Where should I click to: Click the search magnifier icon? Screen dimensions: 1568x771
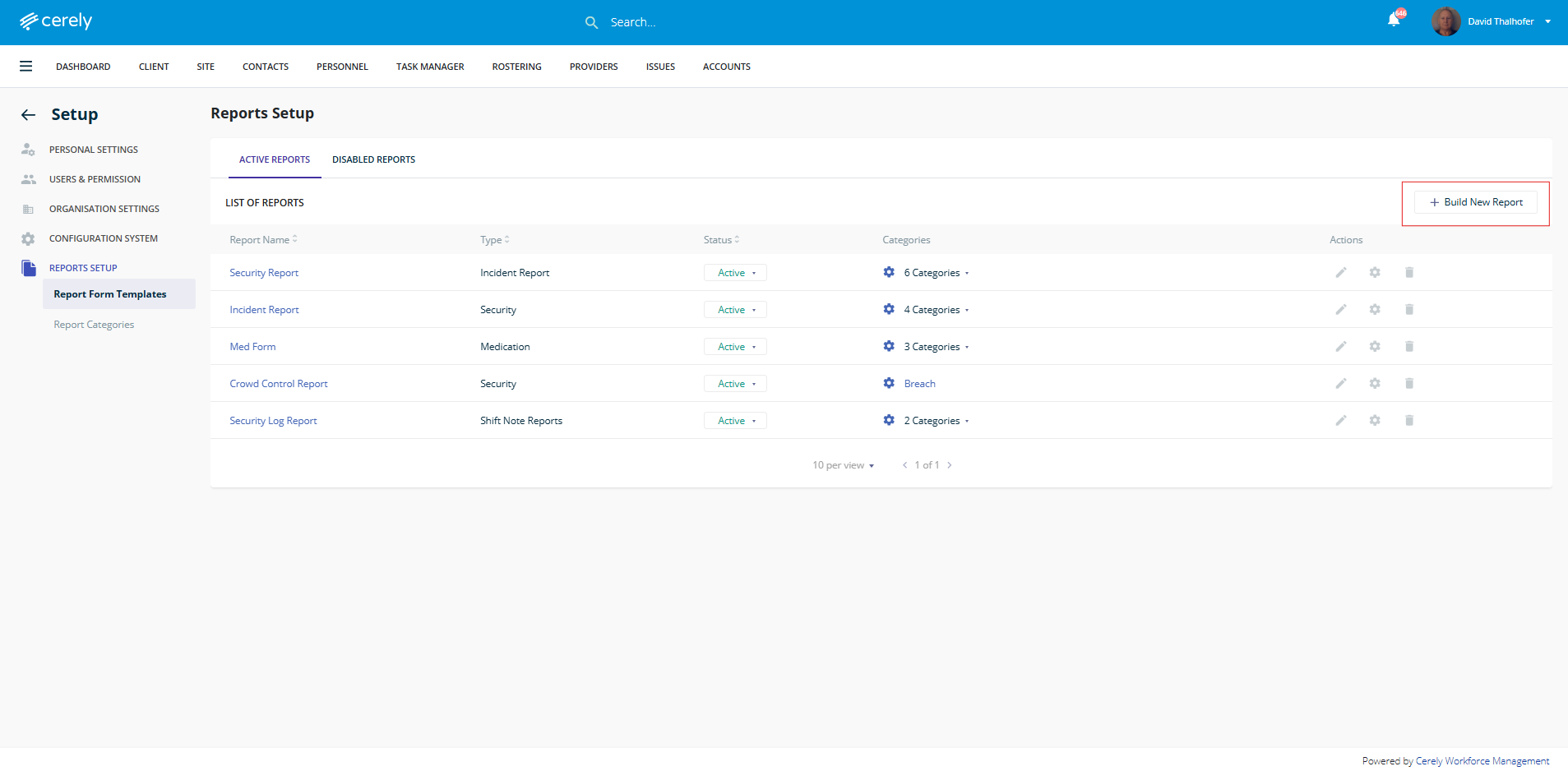(591, 23)
